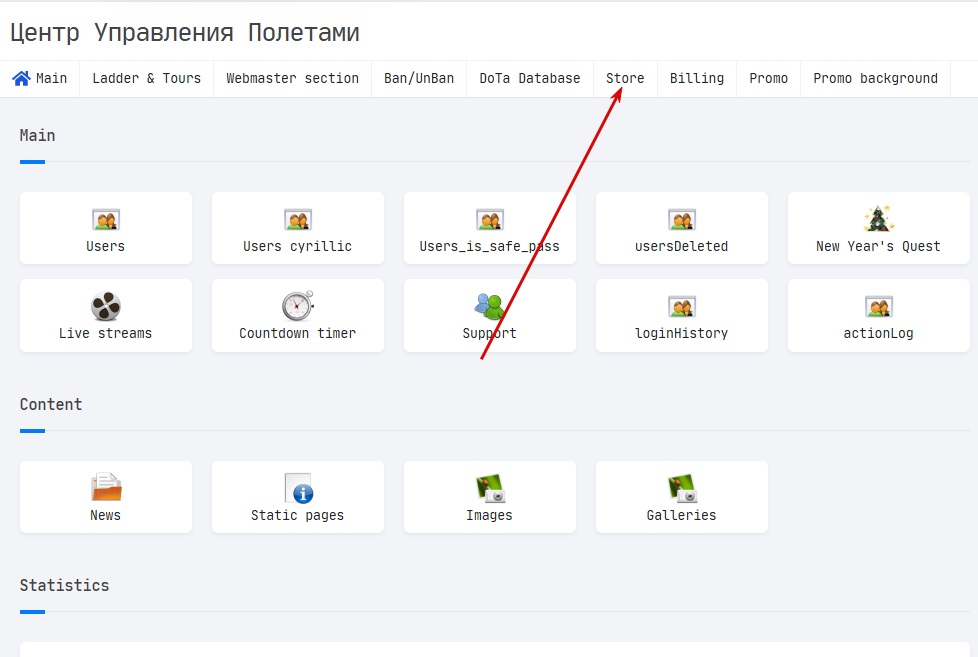Image resolution: width=978 pixels, height=657 pixels.
Task: Click the Images label
Action: point(490,515)
